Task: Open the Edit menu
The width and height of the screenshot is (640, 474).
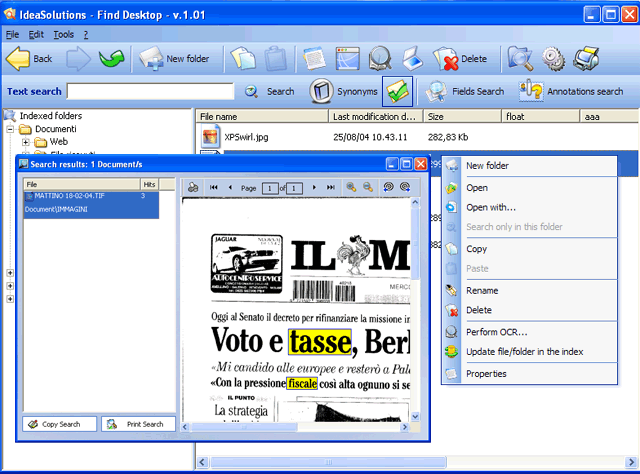Action: click(x=36, y=35)
